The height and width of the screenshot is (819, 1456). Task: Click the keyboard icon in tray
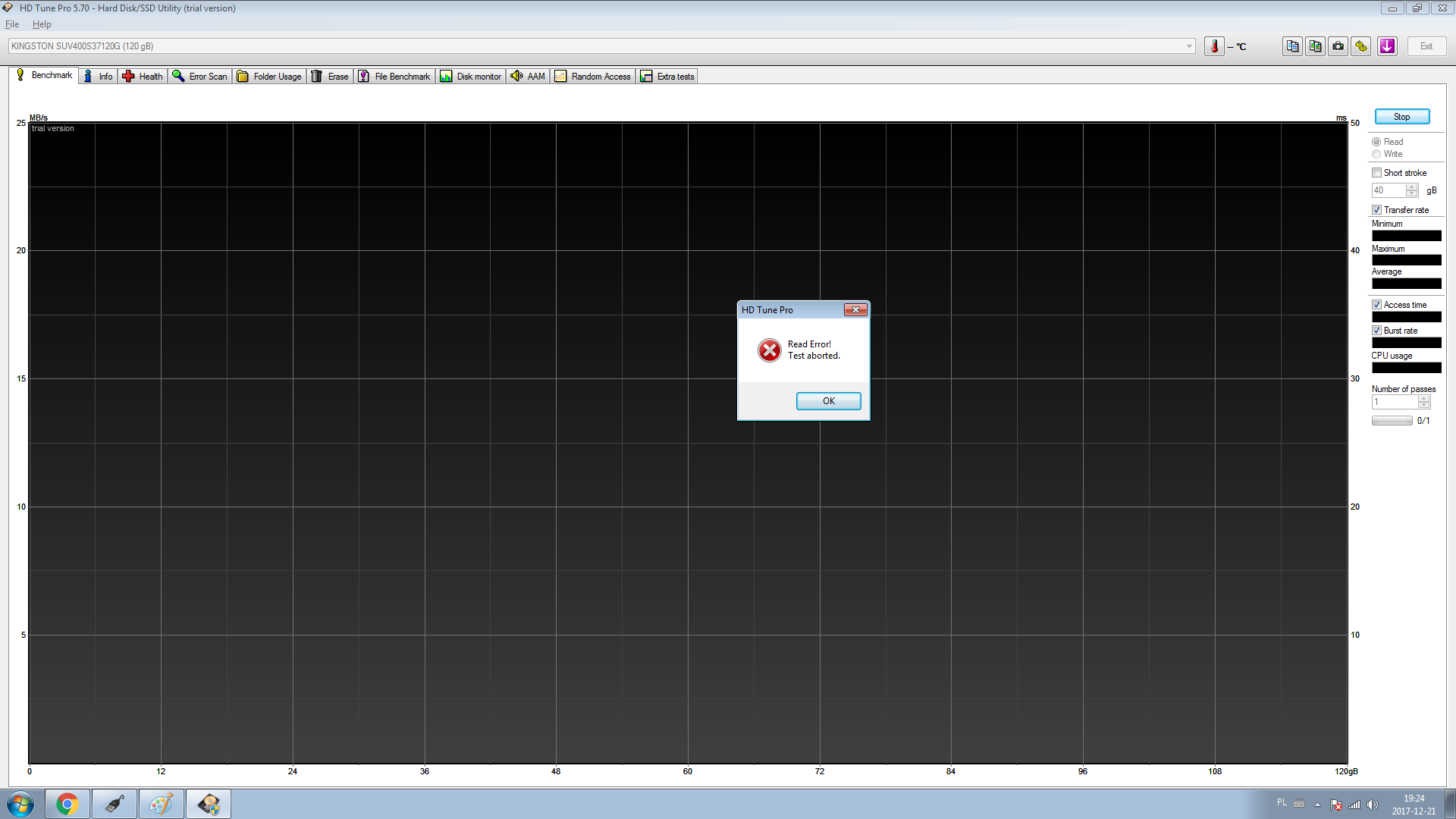(x=1299, y=804)
